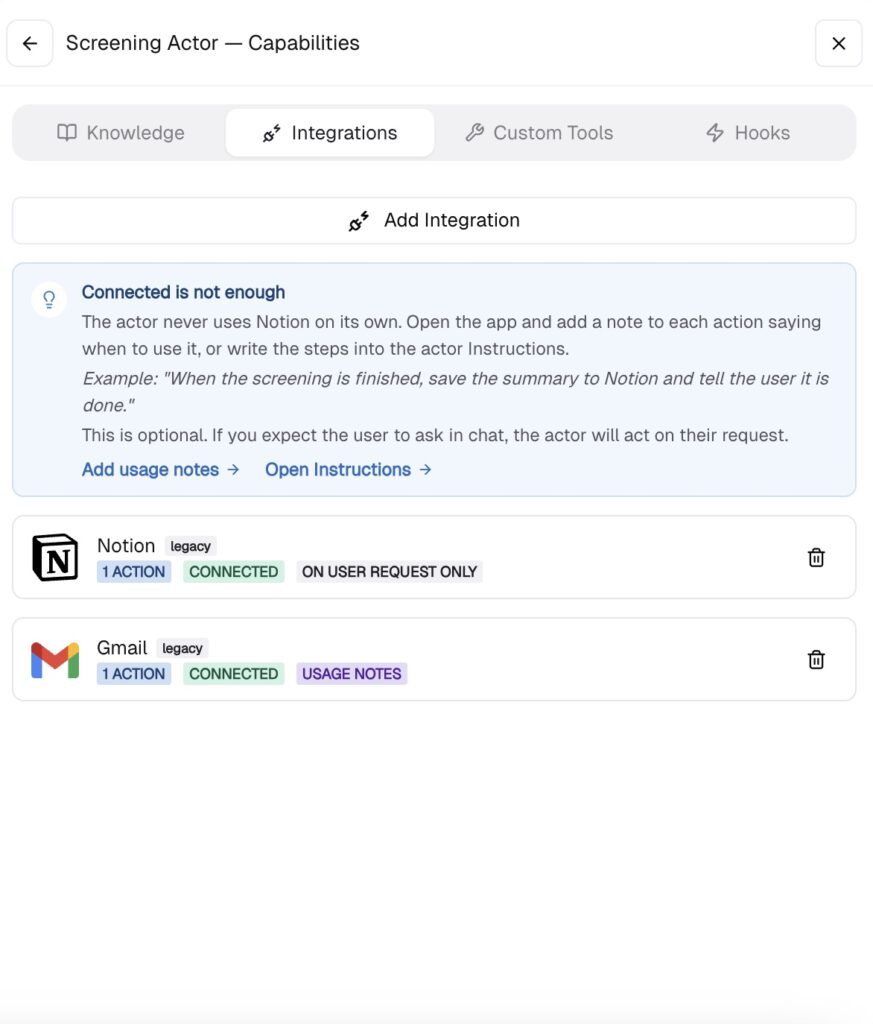Close the Capabilities panel
The height and width of the screenshot is (1024, 873).
coord(838,43)
